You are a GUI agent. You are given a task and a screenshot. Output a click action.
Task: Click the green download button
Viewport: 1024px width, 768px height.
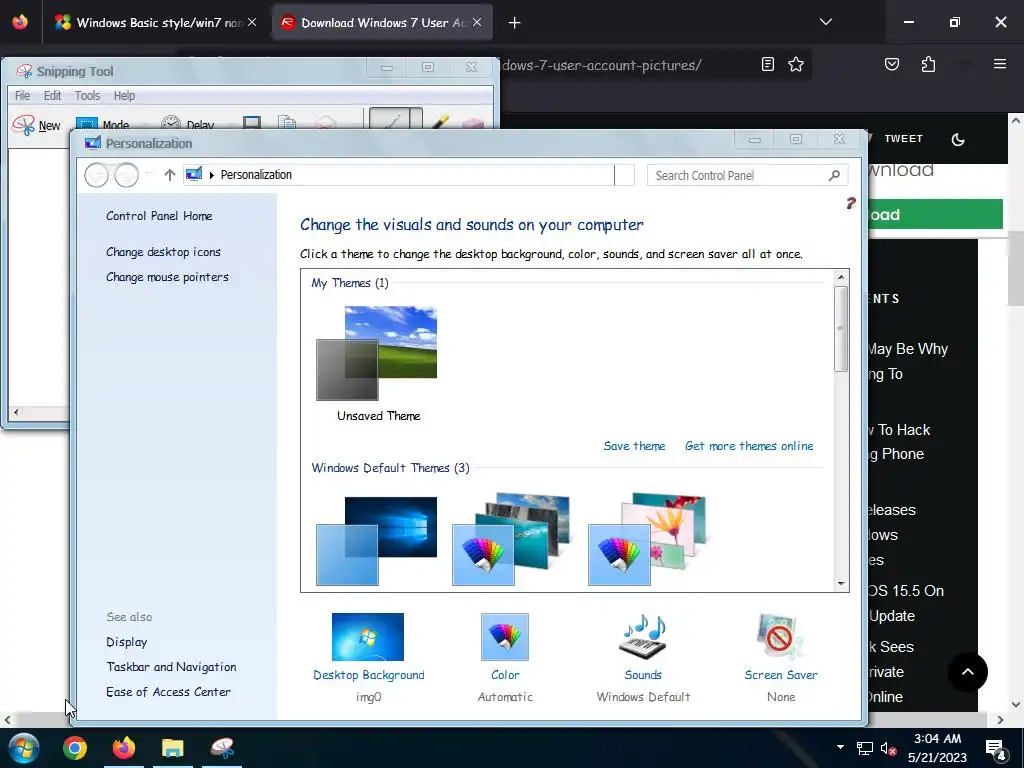(x=935, y=214)
